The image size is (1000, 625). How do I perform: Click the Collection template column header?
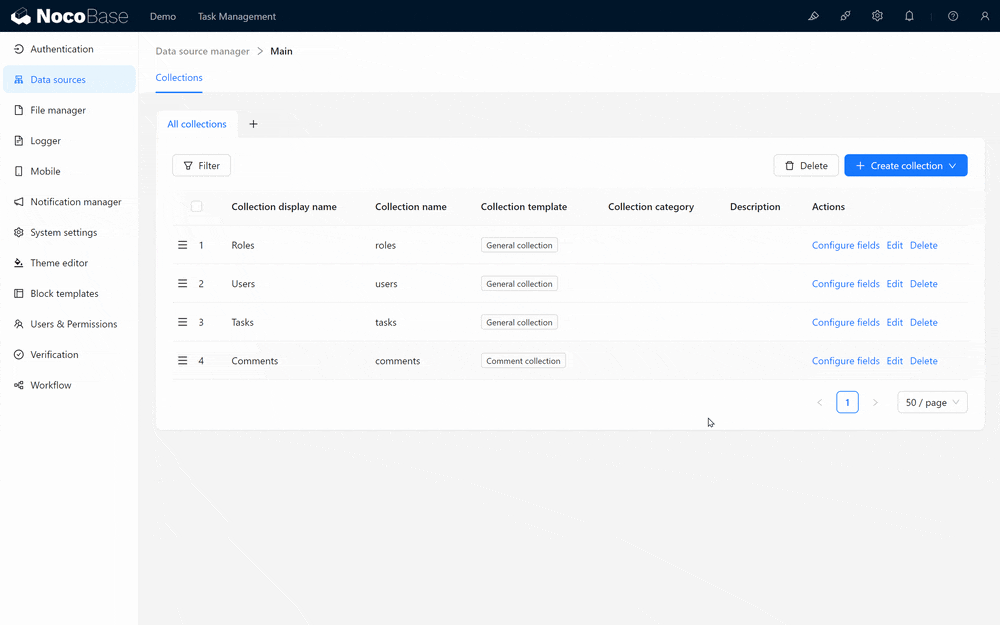524,206
